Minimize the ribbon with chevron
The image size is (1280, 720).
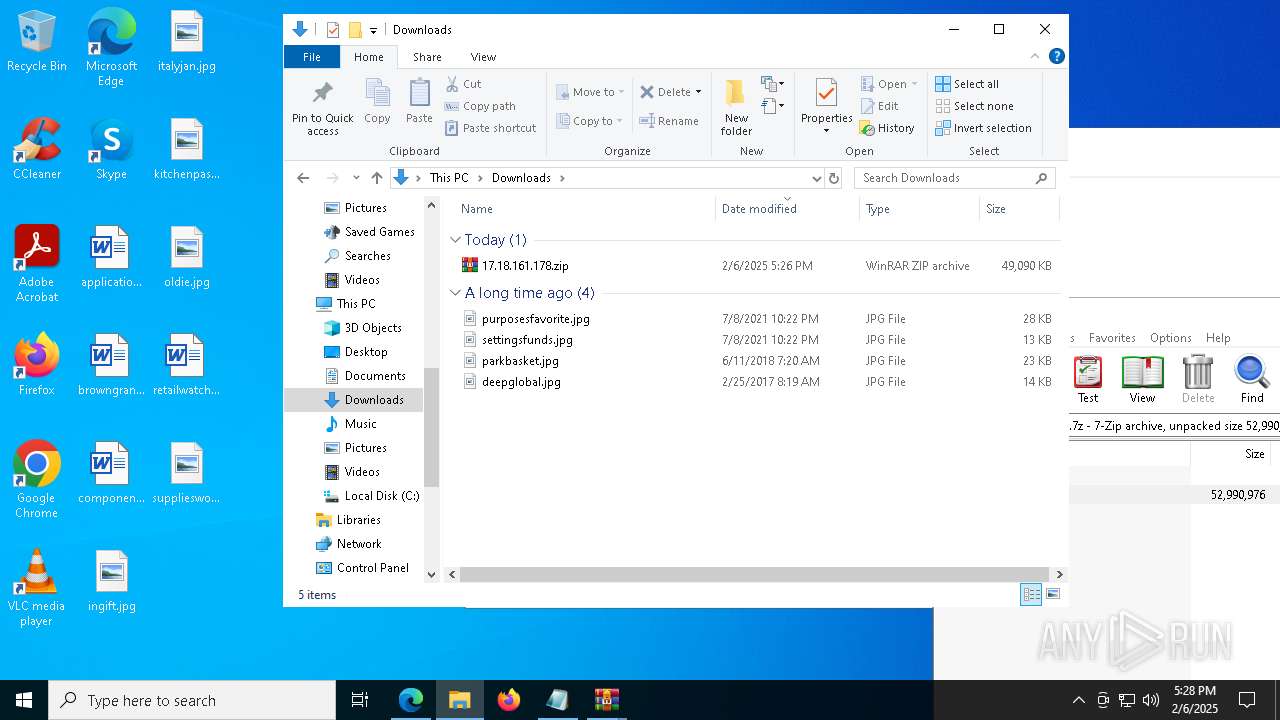(1035, 56)
